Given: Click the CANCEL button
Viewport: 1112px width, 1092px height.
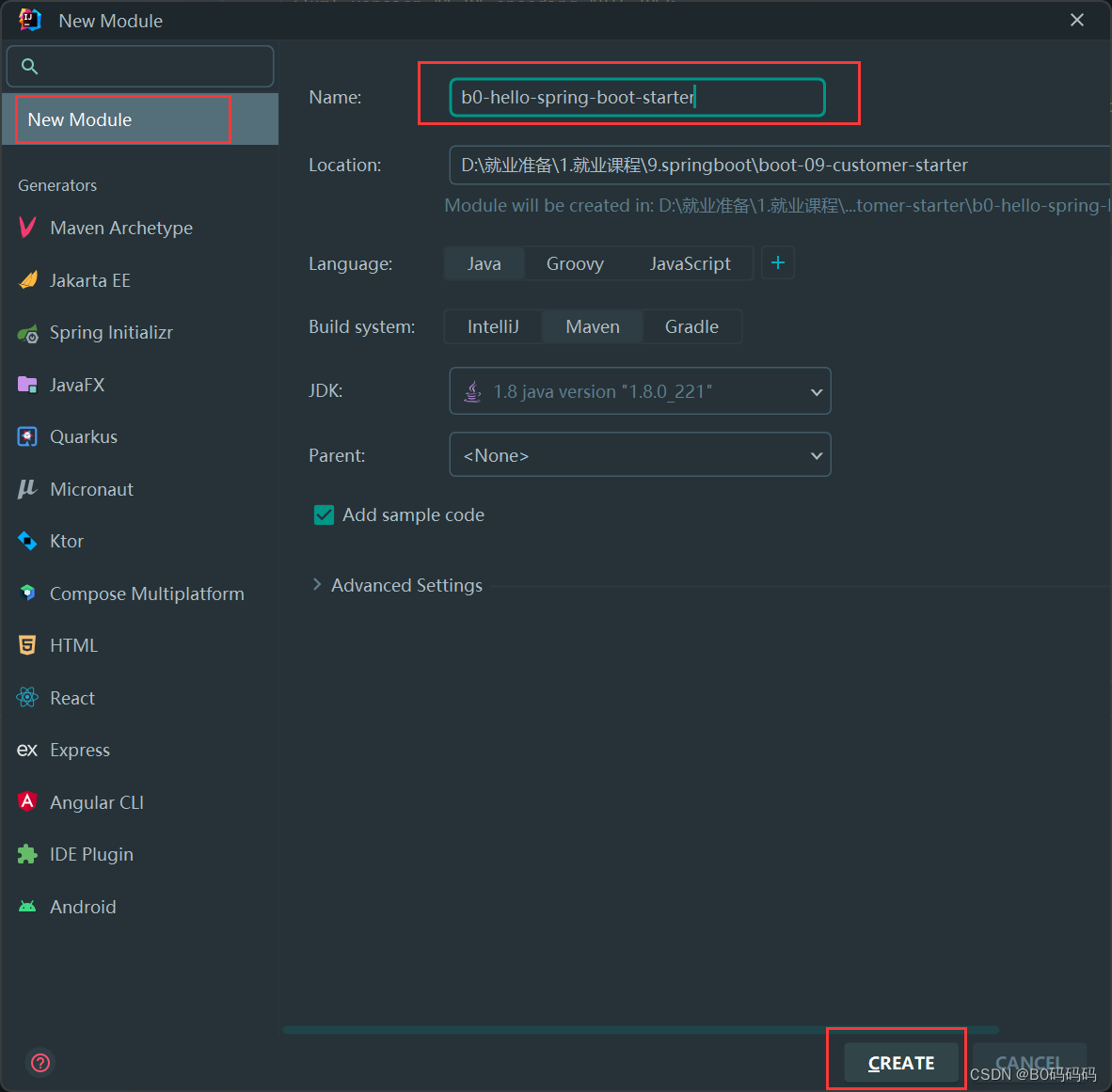Looking at the screenshot, I should tap(1029, 1063).
